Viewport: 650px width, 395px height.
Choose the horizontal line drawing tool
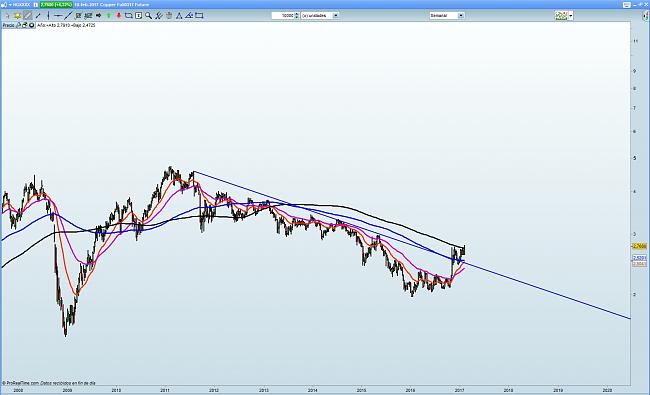[58, 16]
